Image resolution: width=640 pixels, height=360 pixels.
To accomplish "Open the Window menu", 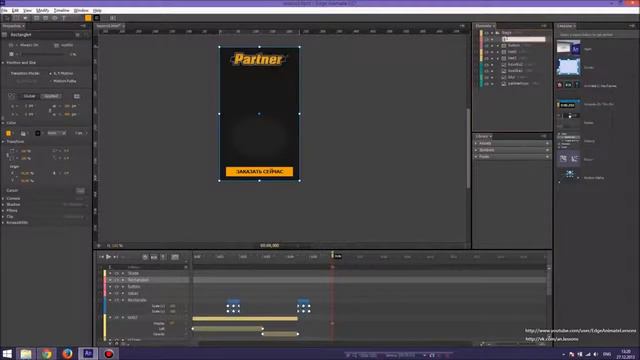I will pyautogui.click(x=81, y=10).
